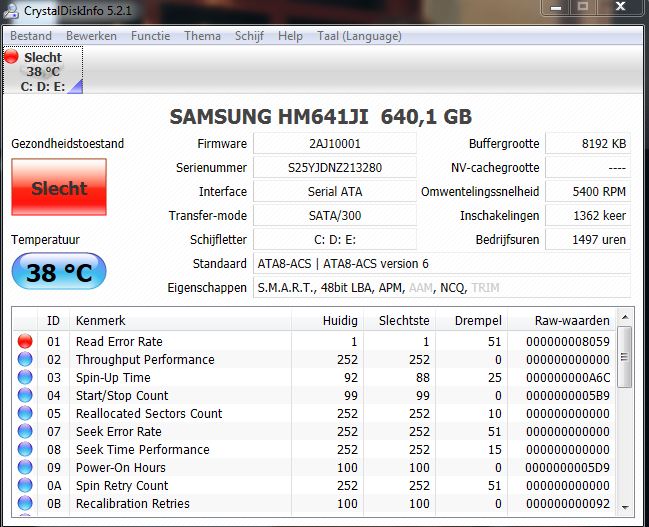Select the Recalibration Retries row text
Screen dimensions: 649x527
tap(133, 503)
